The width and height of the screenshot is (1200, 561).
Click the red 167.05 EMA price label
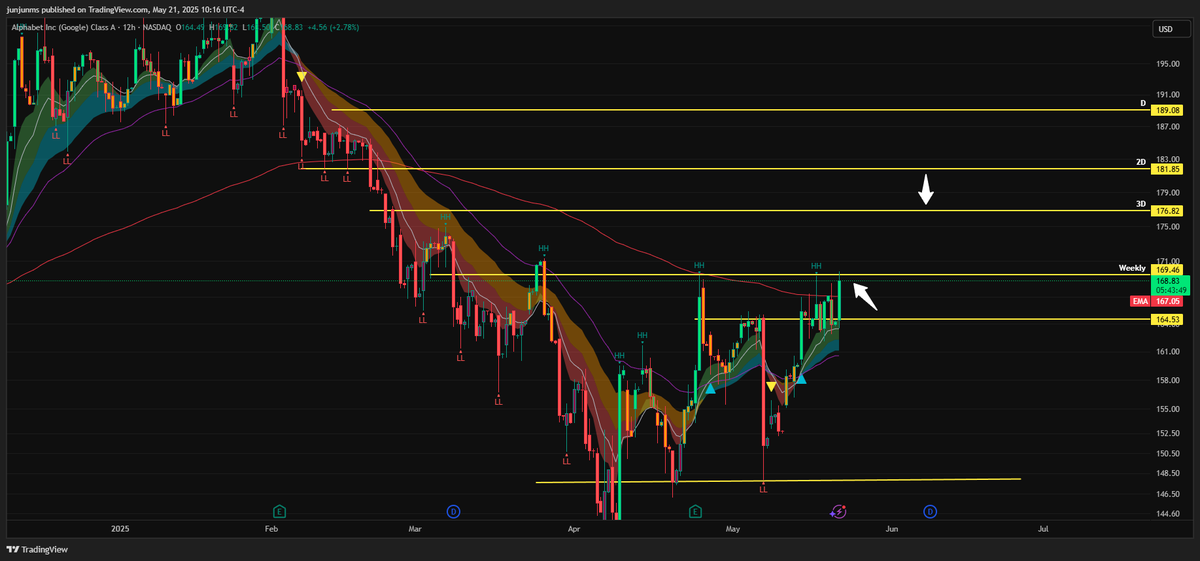pos(1169,300)
